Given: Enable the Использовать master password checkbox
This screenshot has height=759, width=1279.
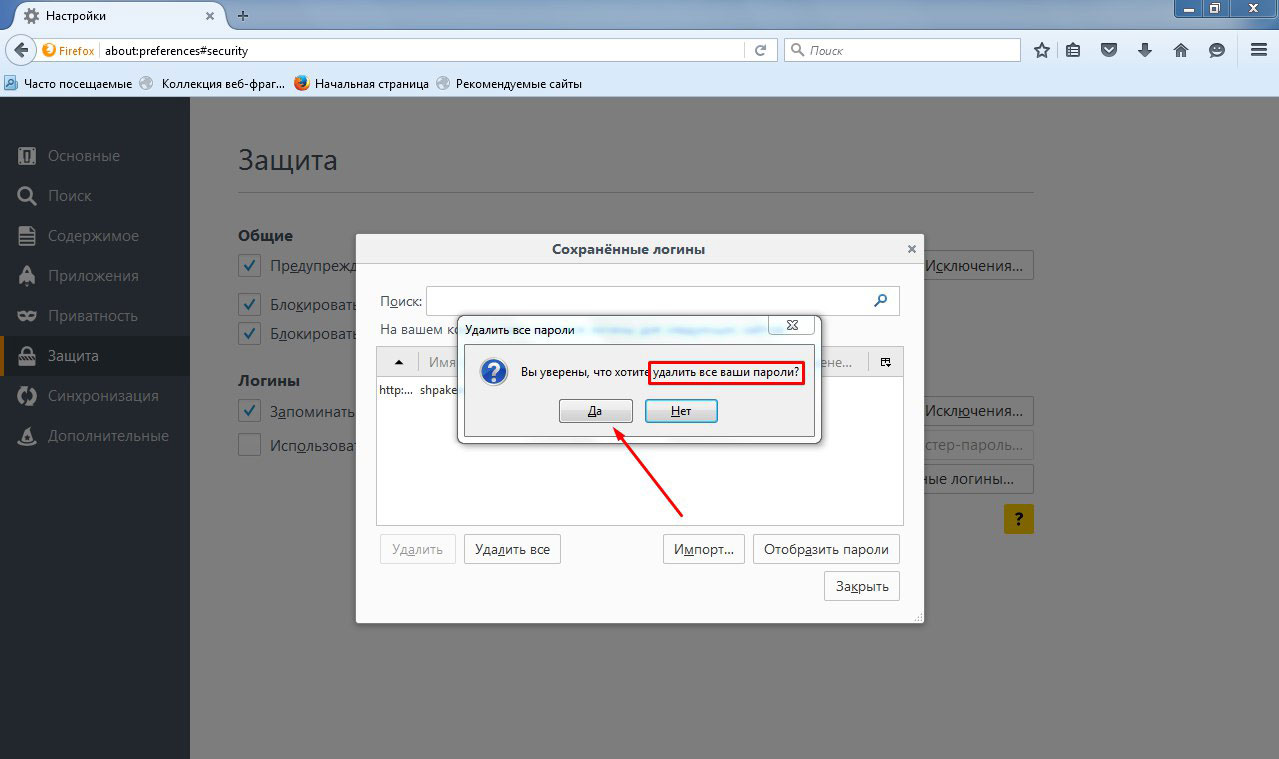Looking at the screenshot, I should (x=249, y=445).
